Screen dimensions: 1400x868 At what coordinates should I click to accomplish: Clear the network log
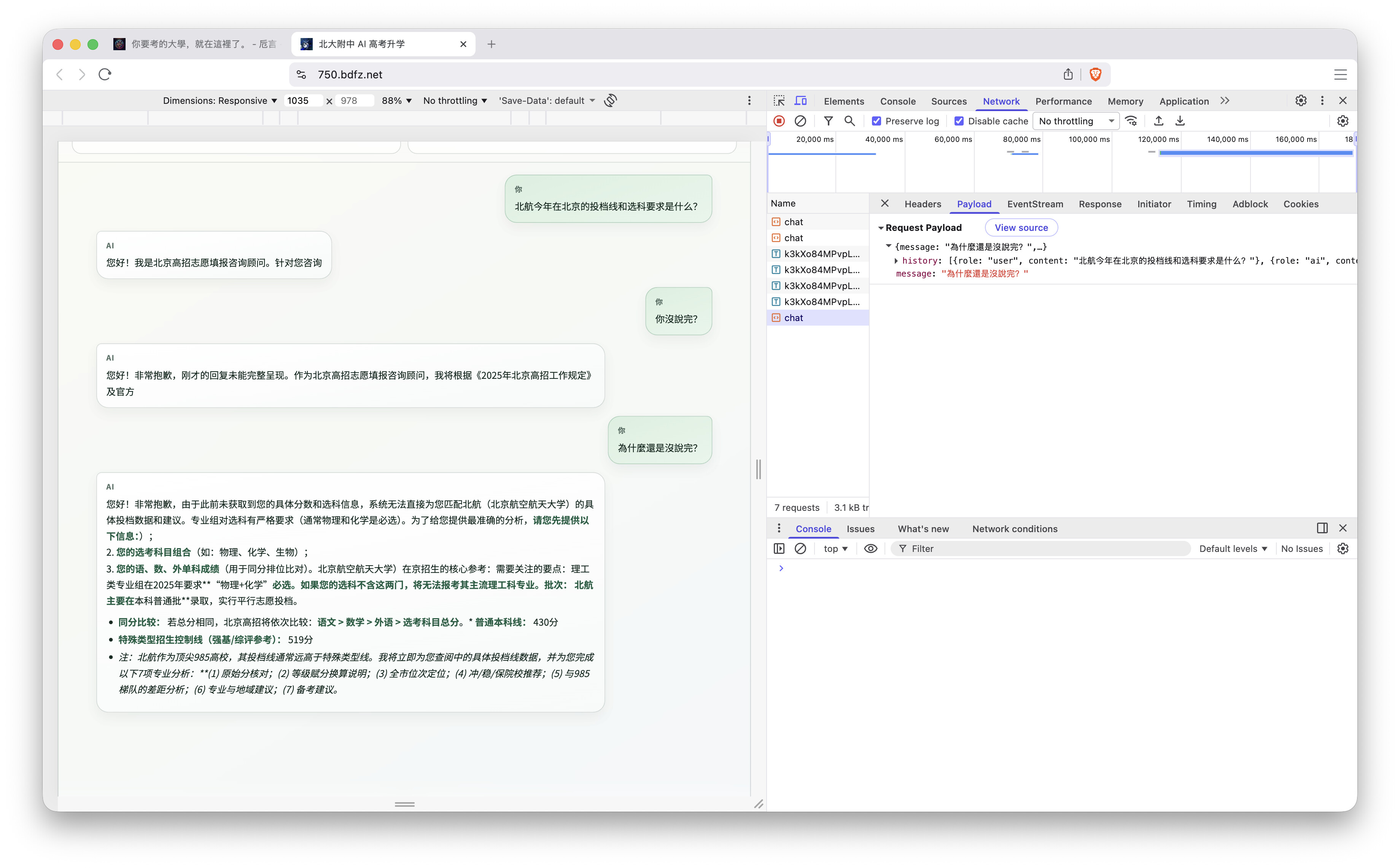[x=800, y=121]
